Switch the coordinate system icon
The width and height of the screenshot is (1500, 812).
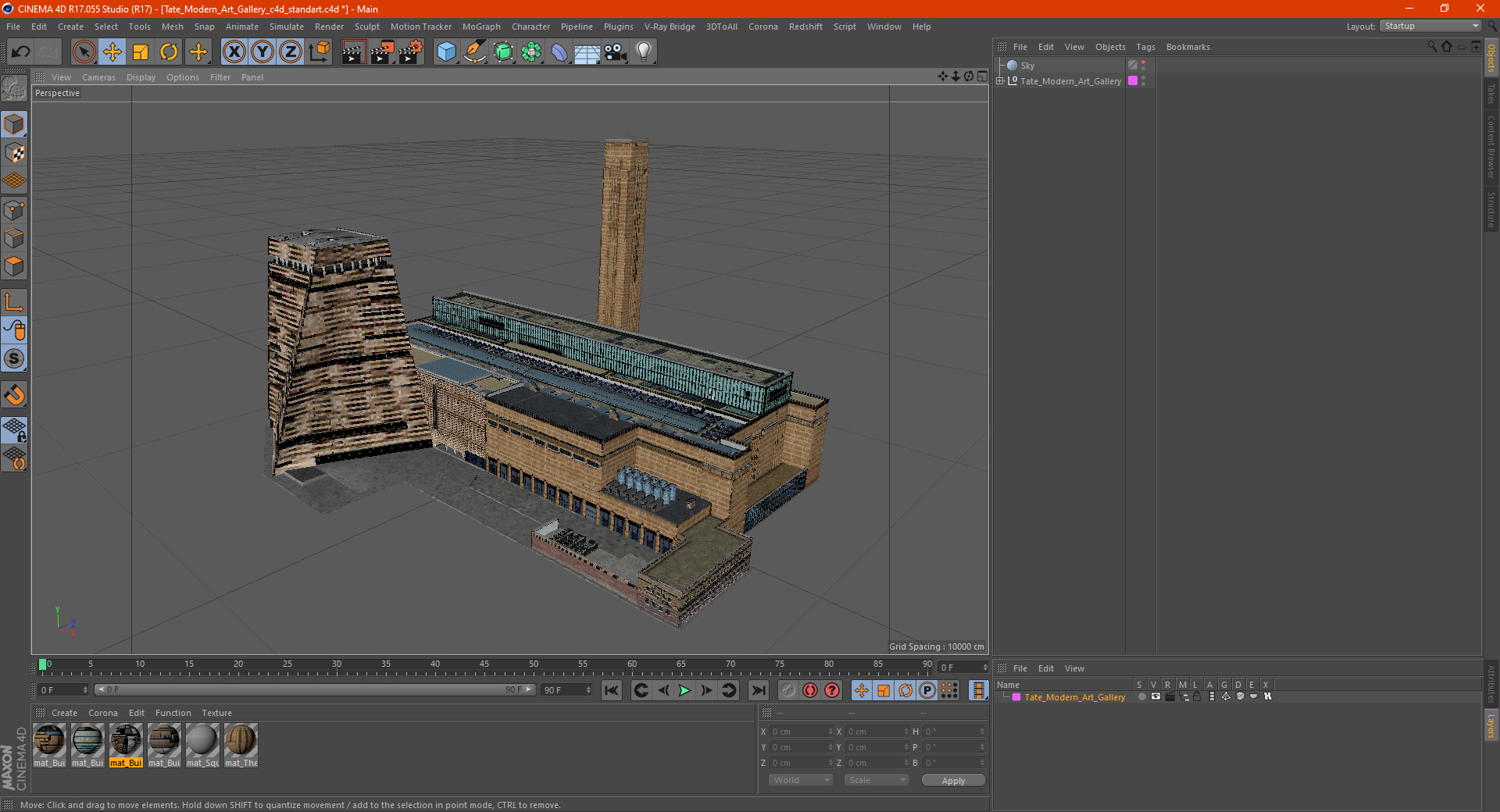(x=320, y=52)
